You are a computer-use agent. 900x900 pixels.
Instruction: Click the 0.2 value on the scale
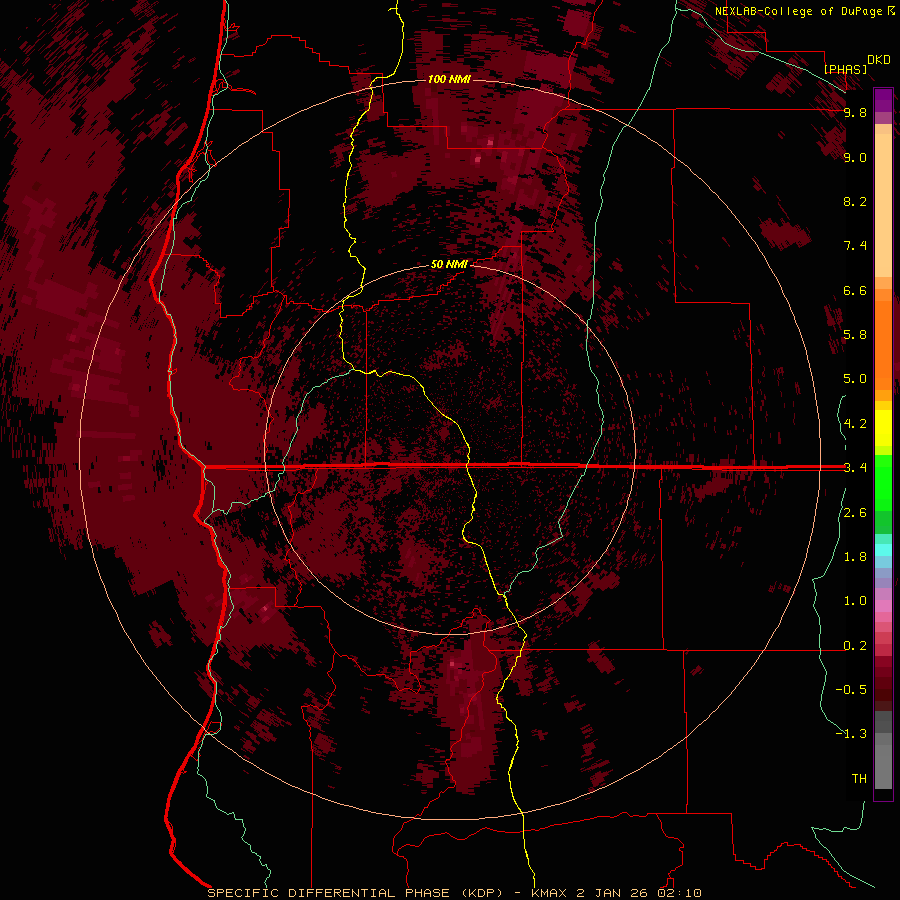[x=855, y=646]
